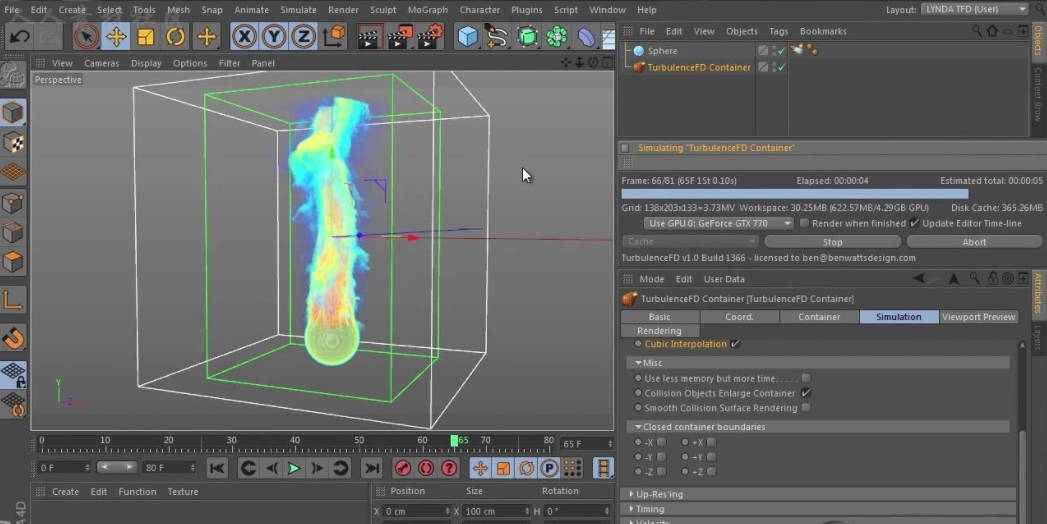Click the end frame 80 F field
Image resolution: width=1047 pixels, height=524 pixels.
coord(169,468)
